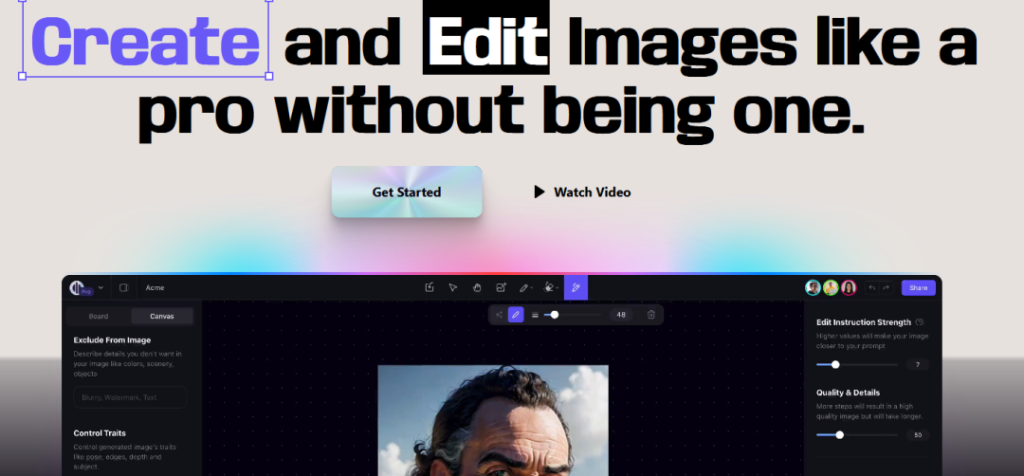Click the Get Started button
Image resolution: width=1024 pixels, height=476 pixels.
pos(406,192)
